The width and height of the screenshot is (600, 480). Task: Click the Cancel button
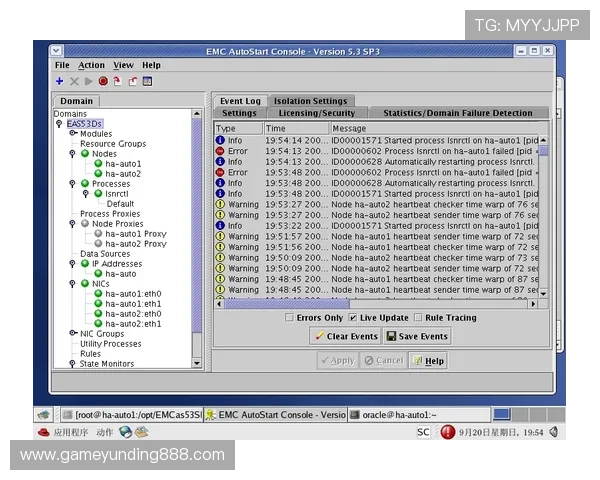tap(384, 361)
